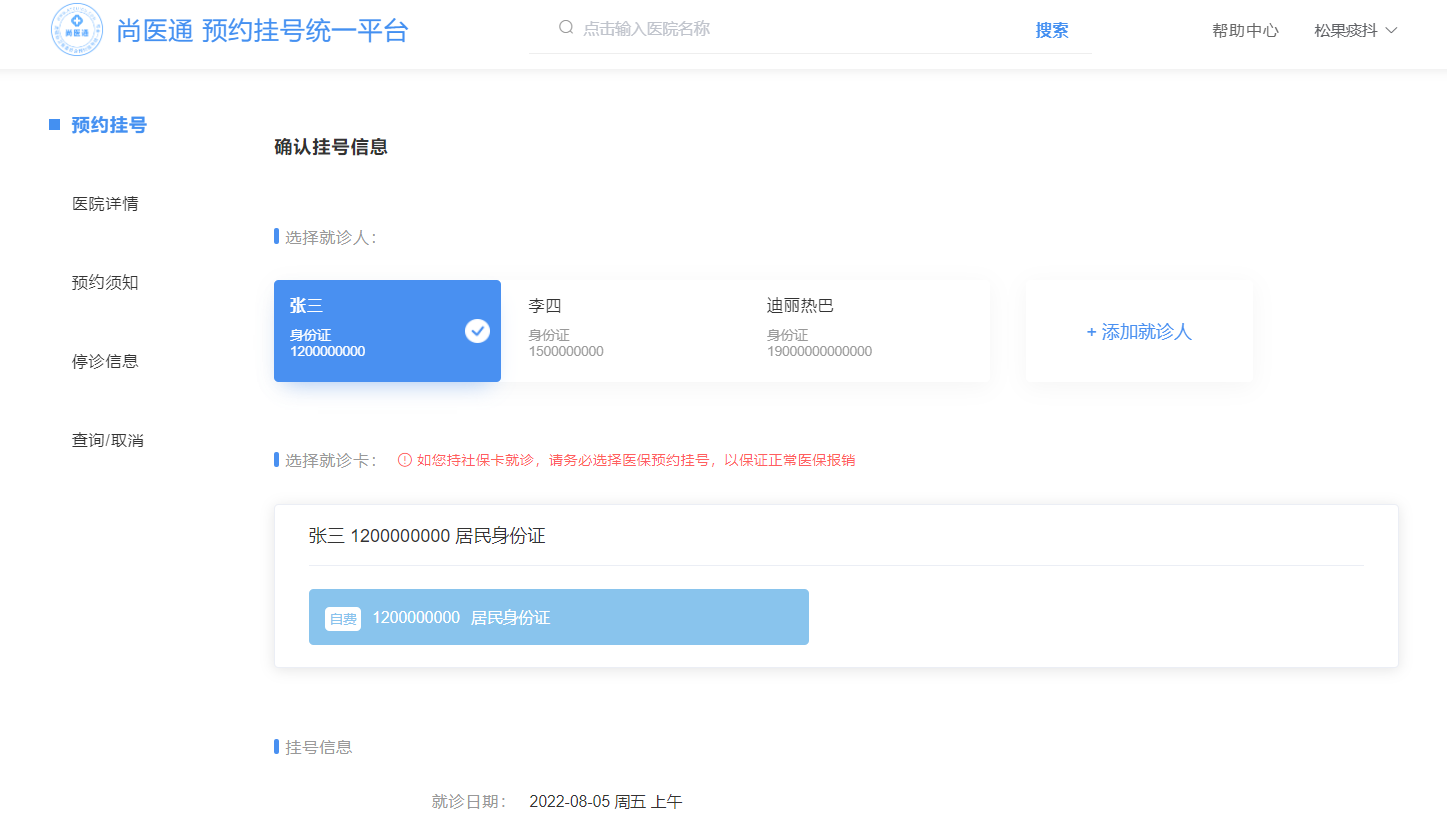Click ID number 19000000000000 under 迪丽热巴

point(819,351)
